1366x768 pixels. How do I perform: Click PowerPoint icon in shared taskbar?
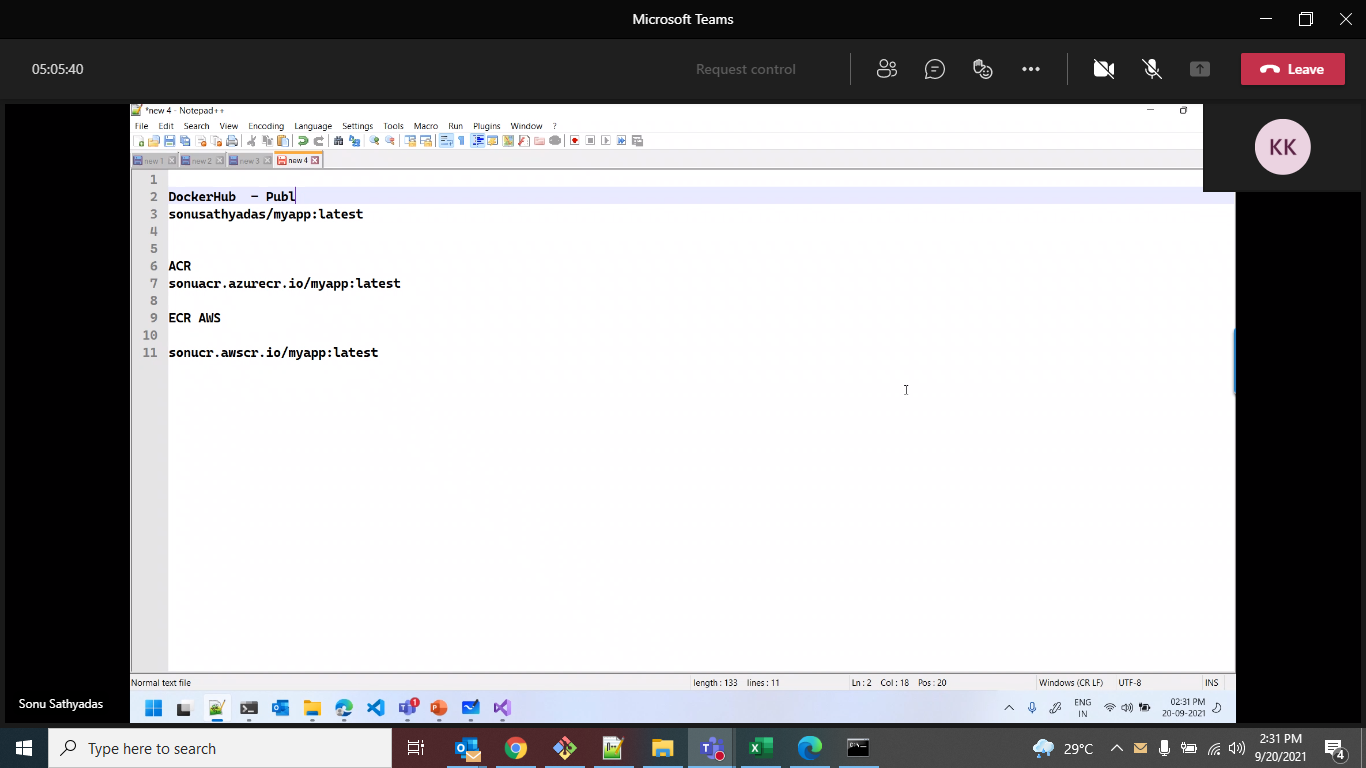click(x=438, y=708)
